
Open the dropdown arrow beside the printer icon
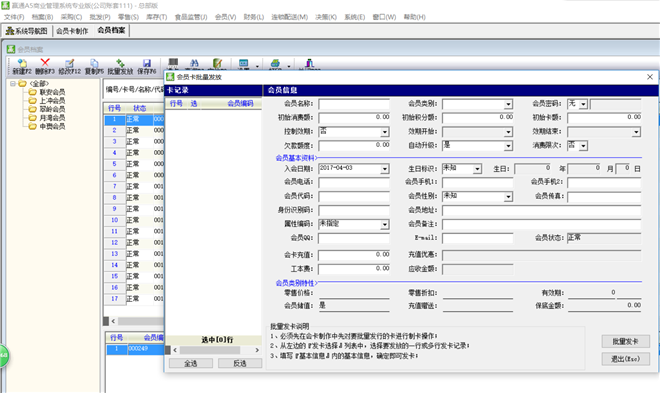pos(289,66)
